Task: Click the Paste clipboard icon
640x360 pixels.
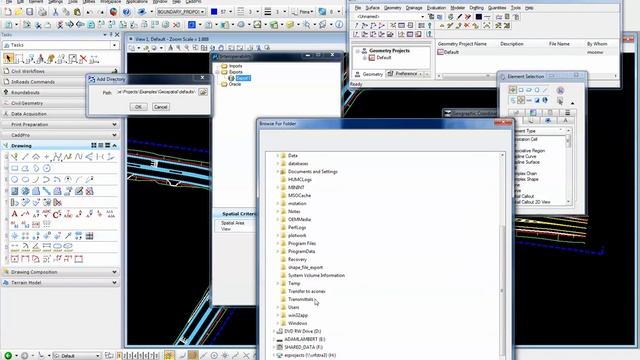Action: [x=77, y=12]
